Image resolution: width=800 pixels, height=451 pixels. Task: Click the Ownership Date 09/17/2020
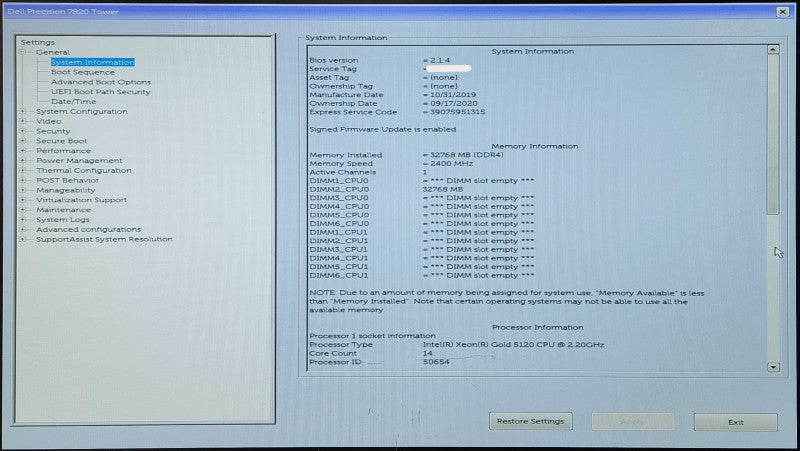(x=453, y=103)
